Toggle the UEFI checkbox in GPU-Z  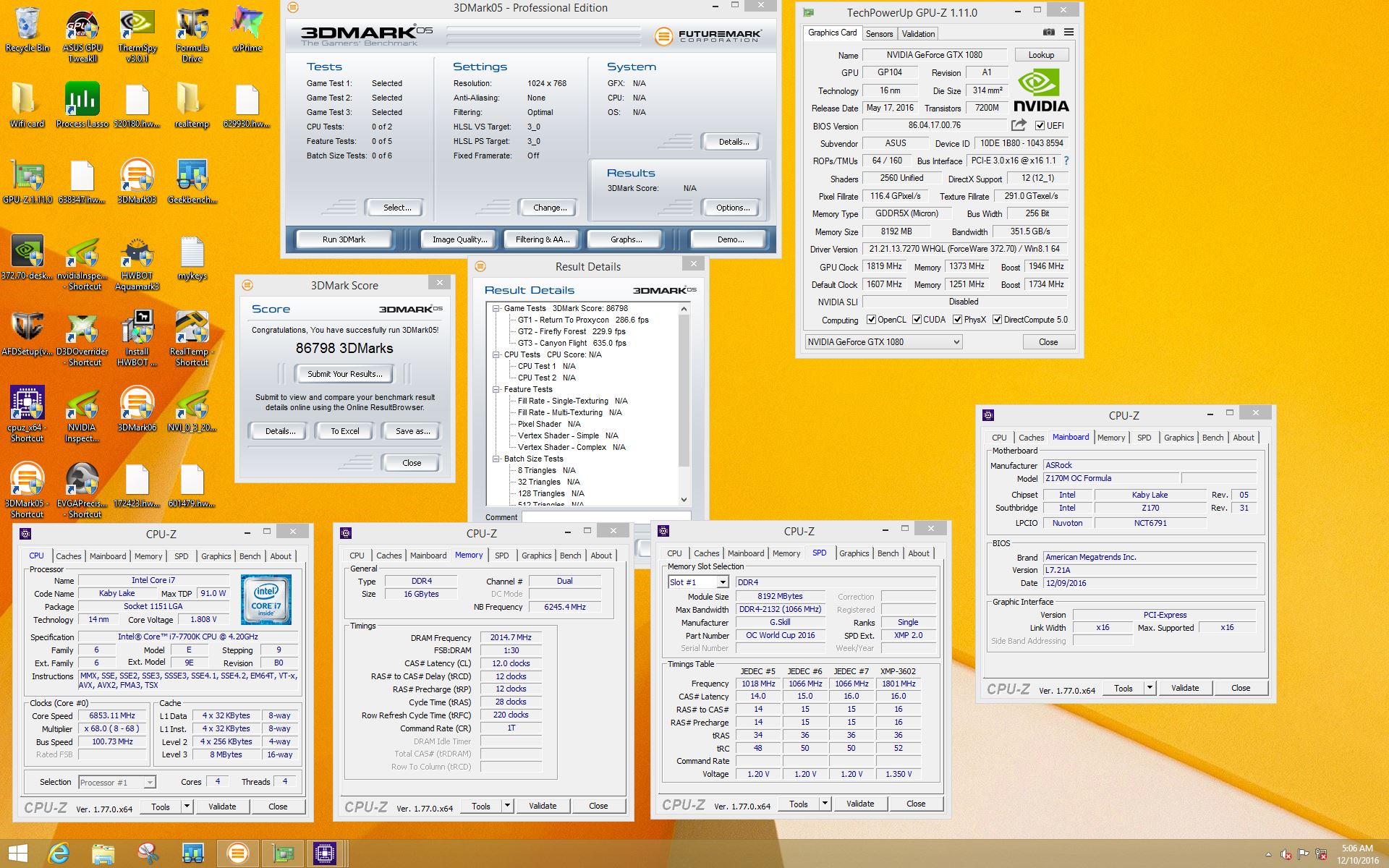(x=1040, y=126)
